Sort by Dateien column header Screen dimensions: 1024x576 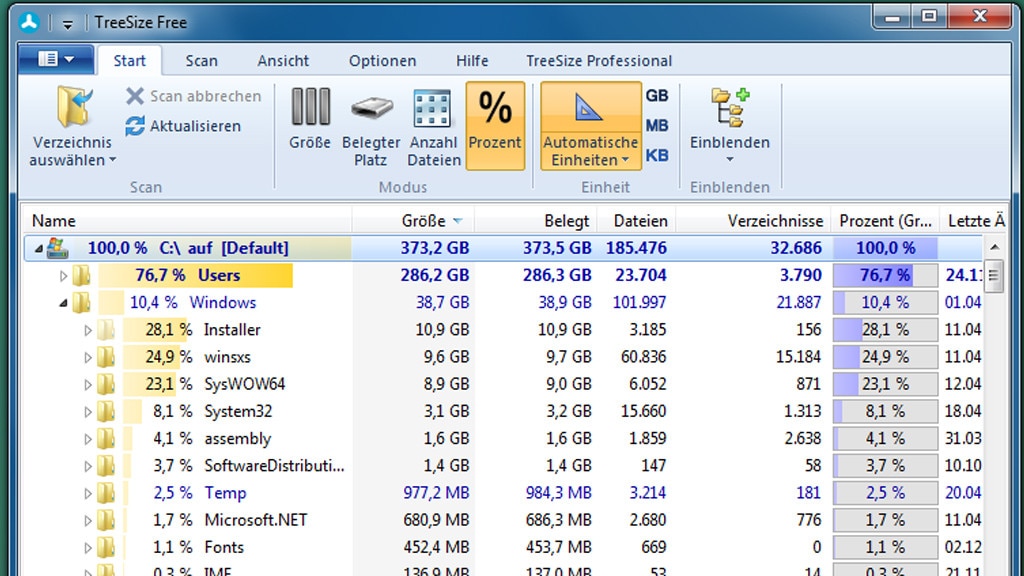[636, 221]
